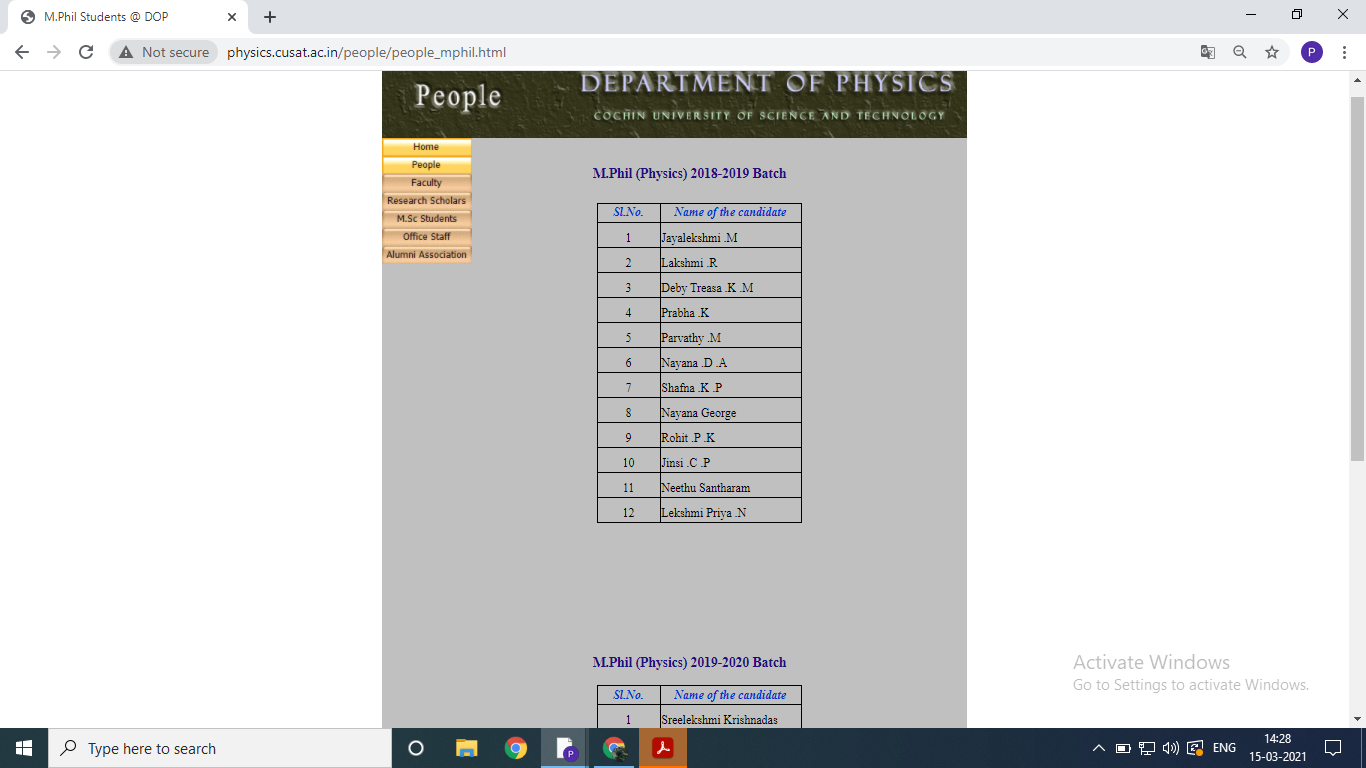Open Cortana circle icon on taskbar
This screenshot has width=1366, height=768.
(x=416, y=748)
